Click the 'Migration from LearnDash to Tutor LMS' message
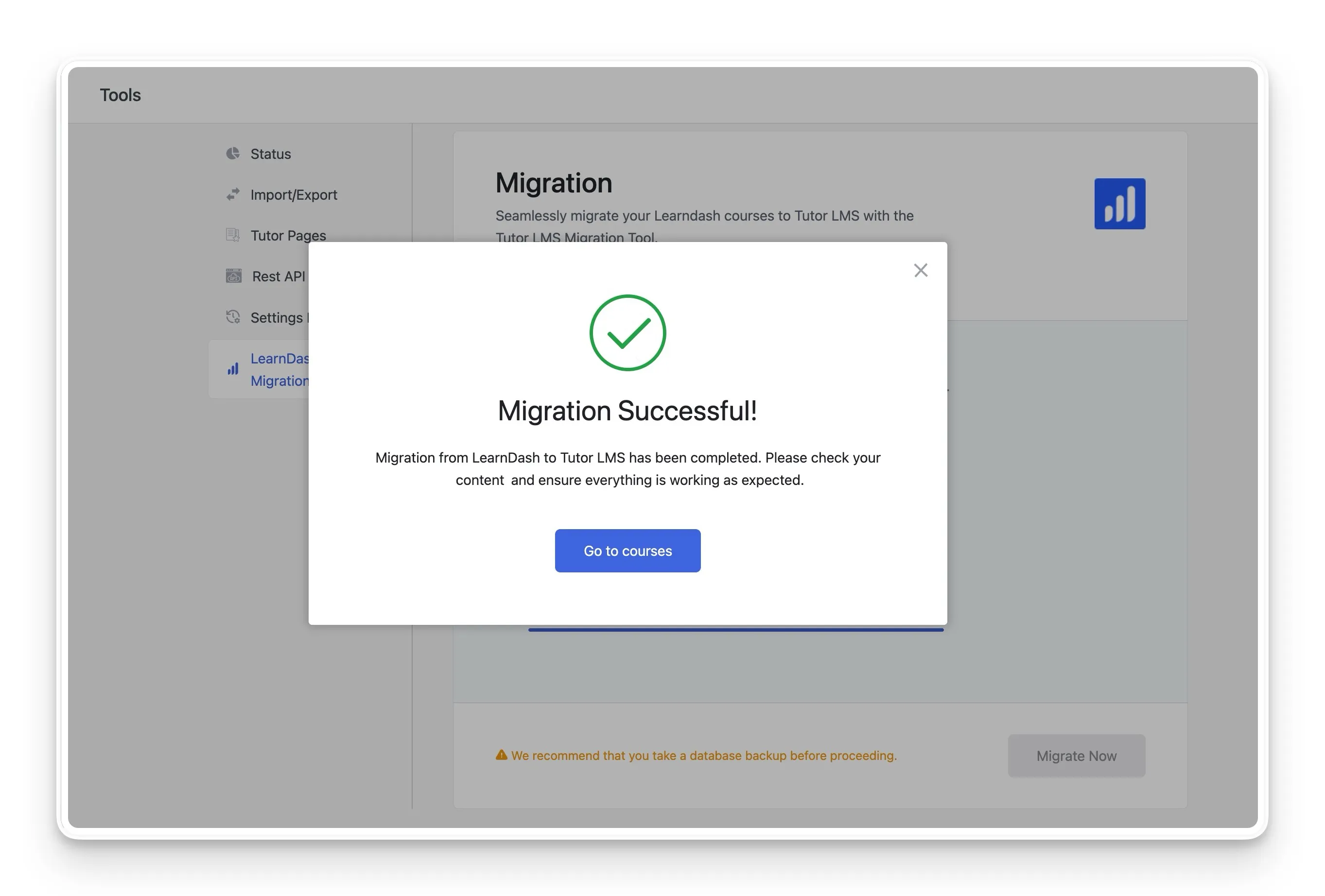Screen dimensions: 1325x896 click(x=628, y=468)
